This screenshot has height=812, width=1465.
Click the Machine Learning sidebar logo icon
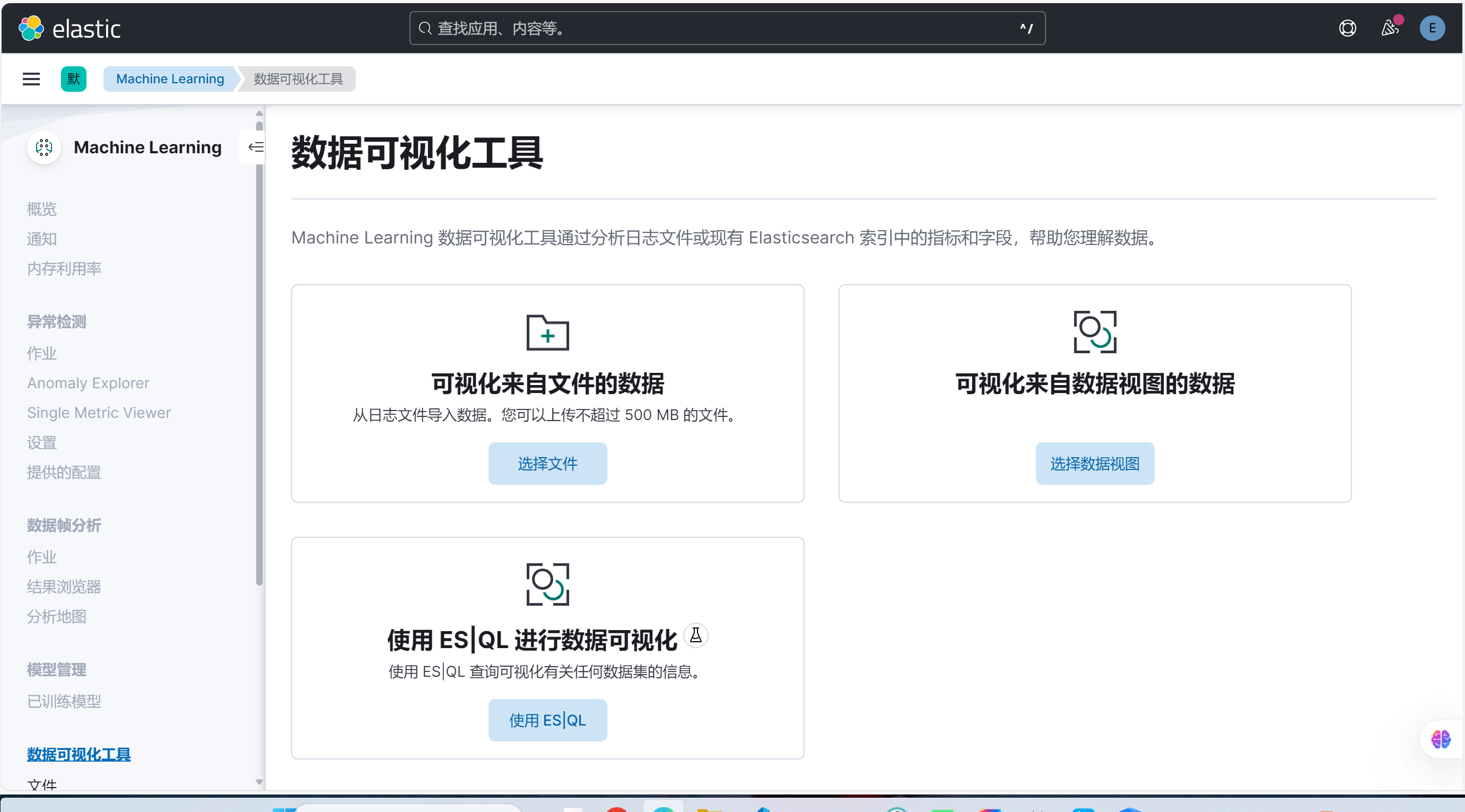pos(44,147)
